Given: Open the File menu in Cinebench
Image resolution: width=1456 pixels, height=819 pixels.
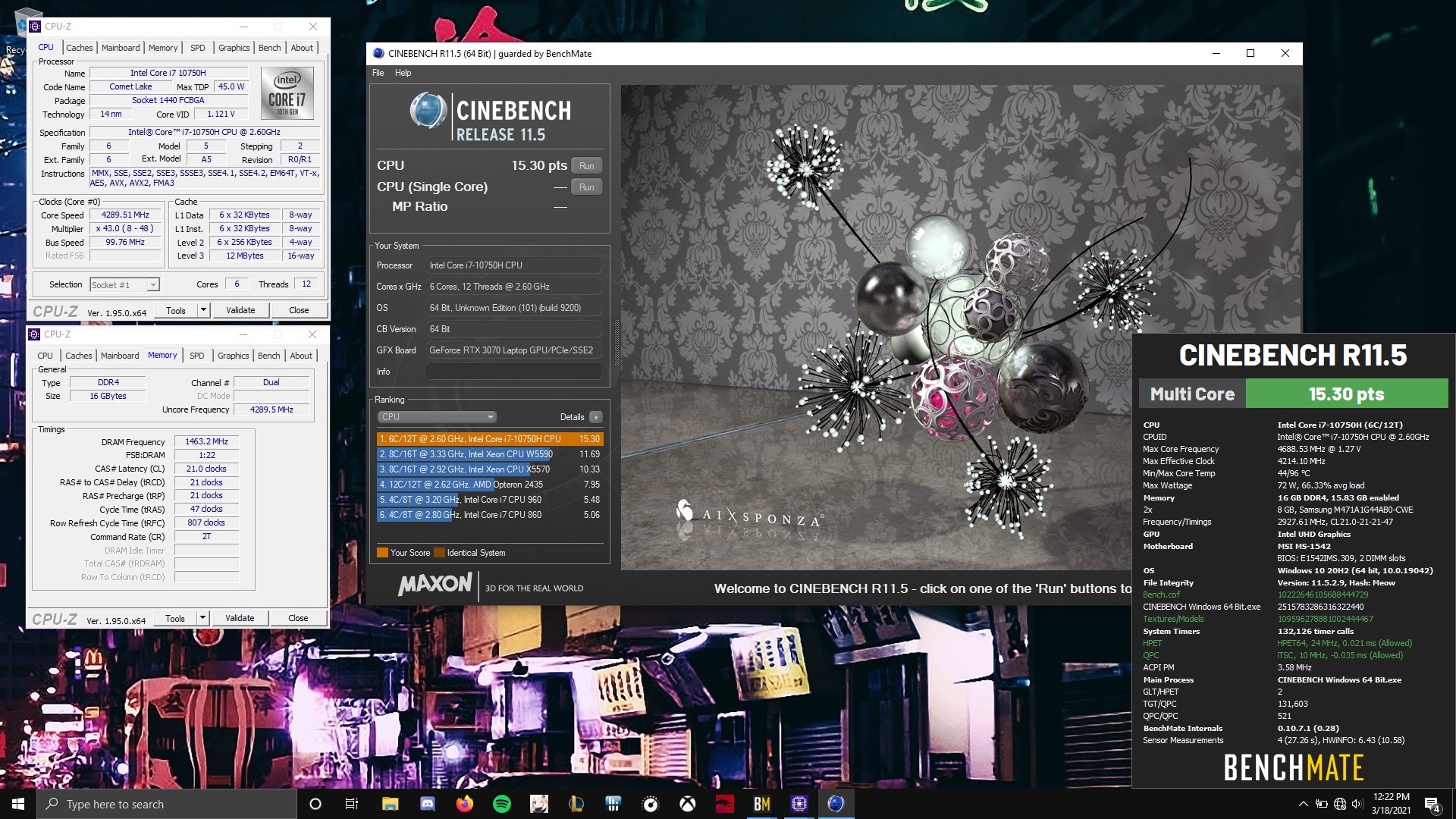Looking at the screenshot, I should click(x=378, y=73).
